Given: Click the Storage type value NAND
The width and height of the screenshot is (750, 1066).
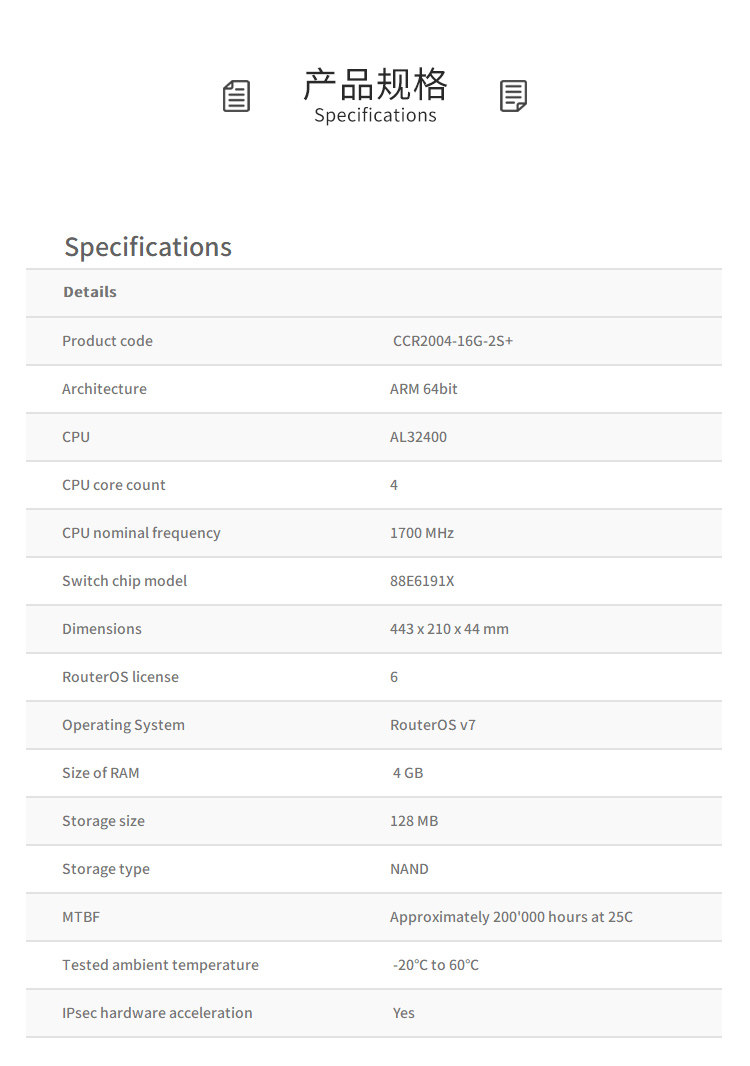Looking at the screenshot, I should (x=409, y=869).
